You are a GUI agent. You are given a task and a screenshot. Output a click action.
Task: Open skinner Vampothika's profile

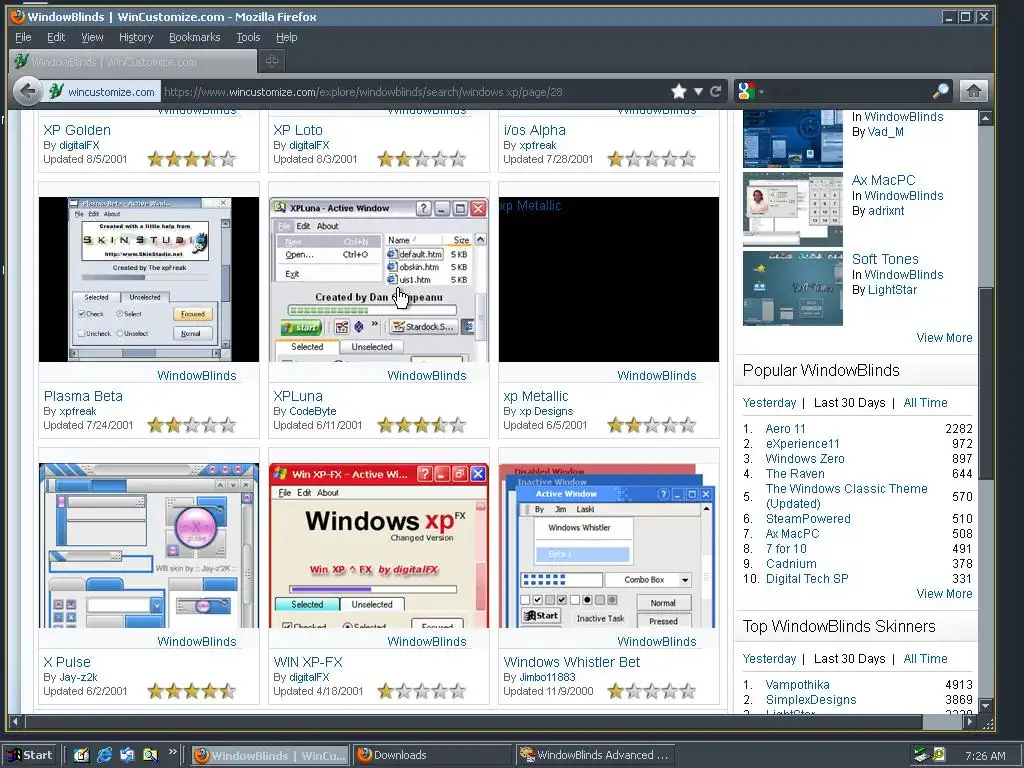coord(797,685)
